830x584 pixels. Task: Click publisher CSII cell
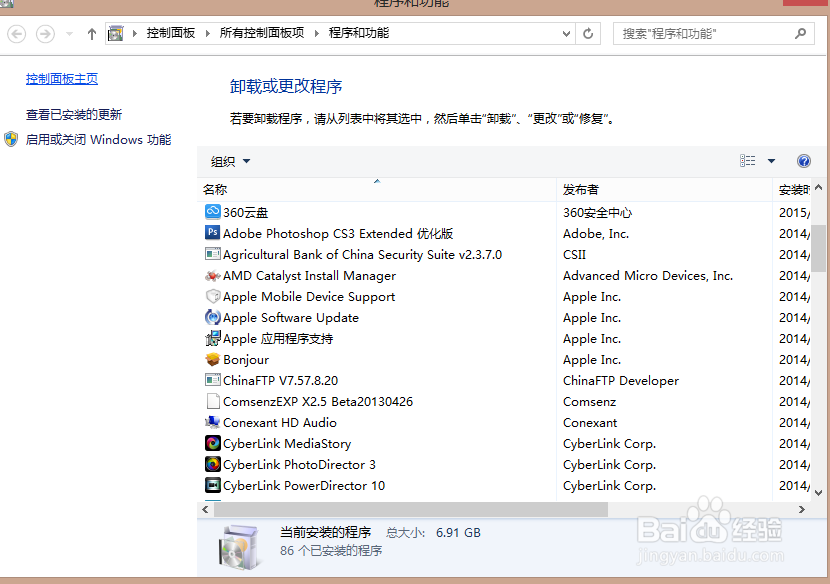point(574,255)
